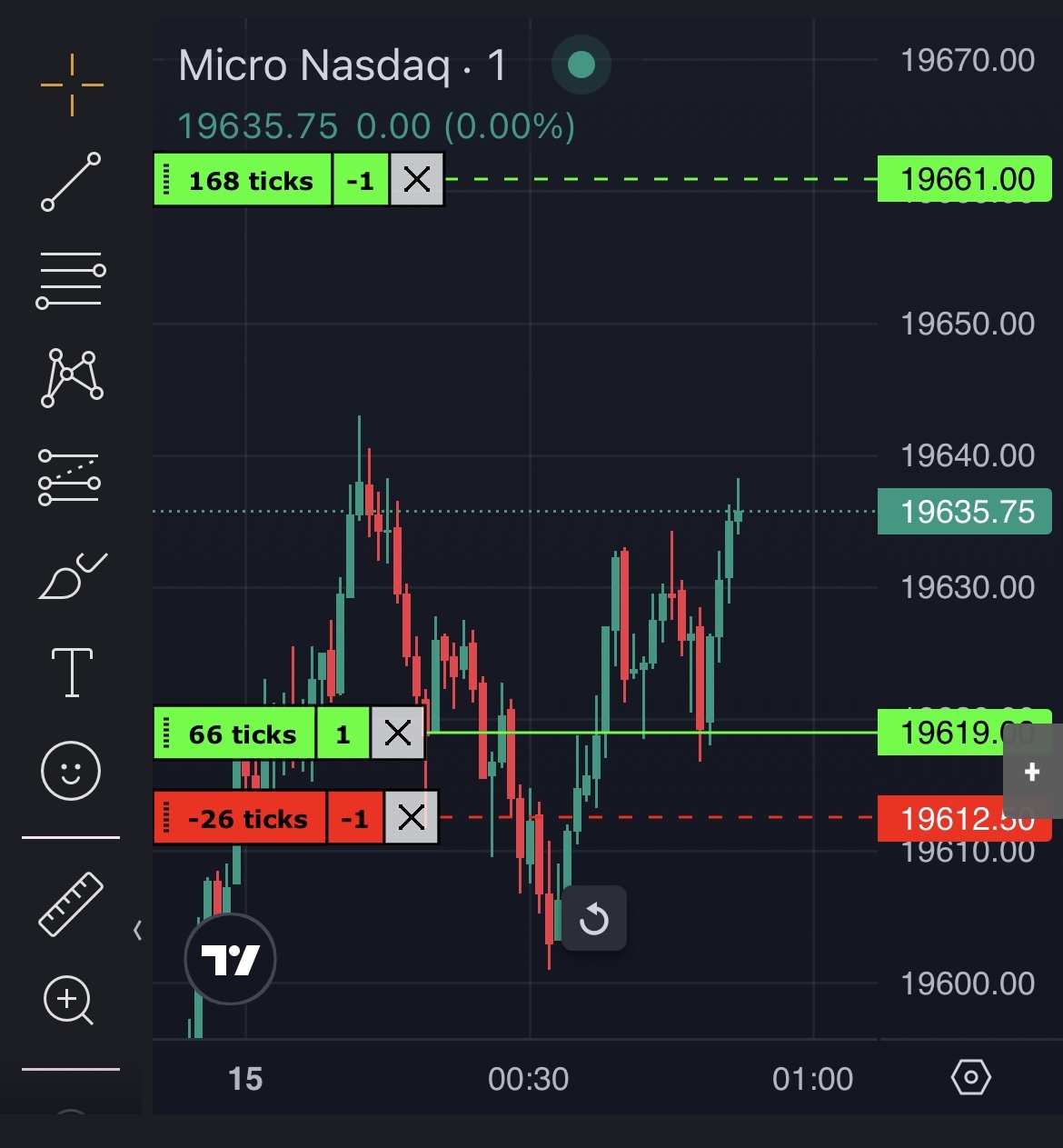Collapse the drawing toolbar with chevron

click(137, 930)
